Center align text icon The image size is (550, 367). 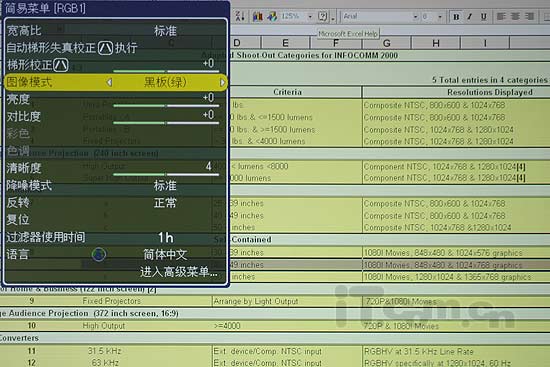pos(515,16)
